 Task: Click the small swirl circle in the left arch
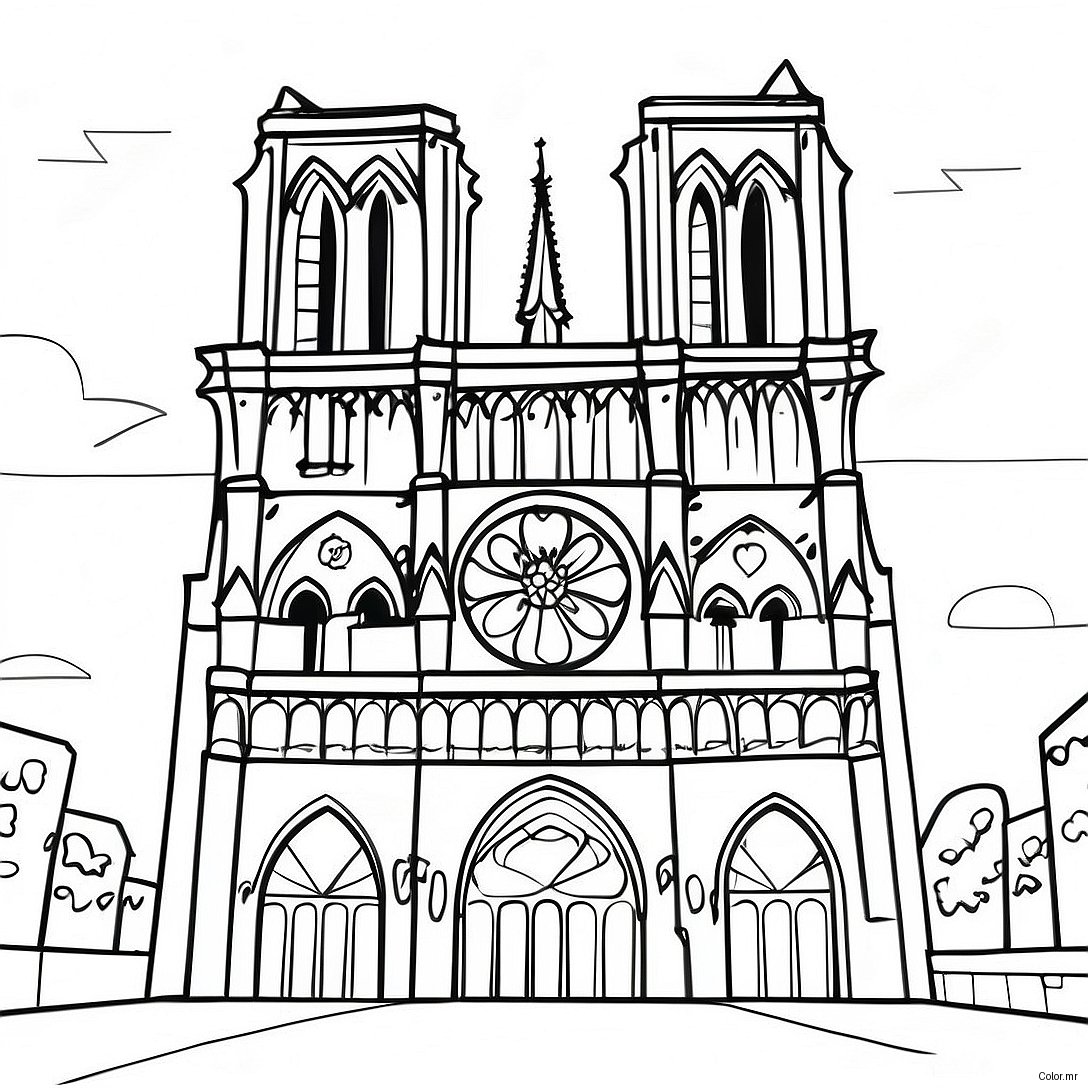(334, 552)
